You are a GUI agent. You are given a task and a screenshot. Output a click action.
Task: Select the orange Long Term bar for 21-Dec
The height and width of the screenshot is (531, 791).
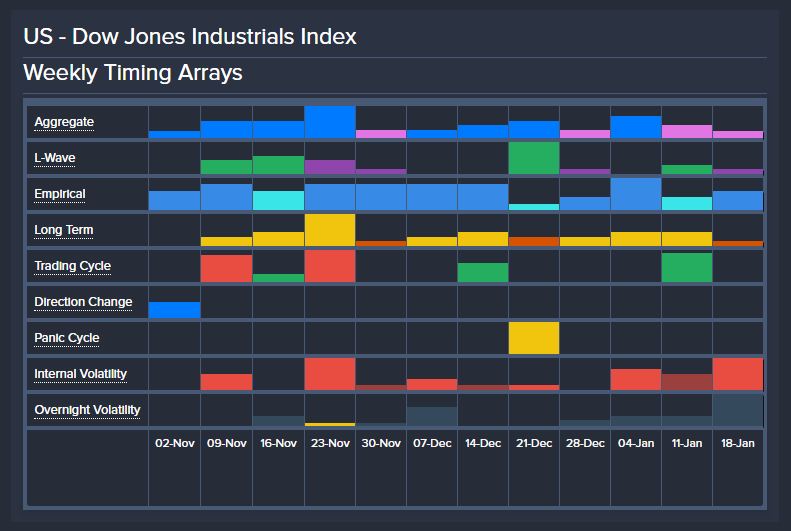[534, 242]
